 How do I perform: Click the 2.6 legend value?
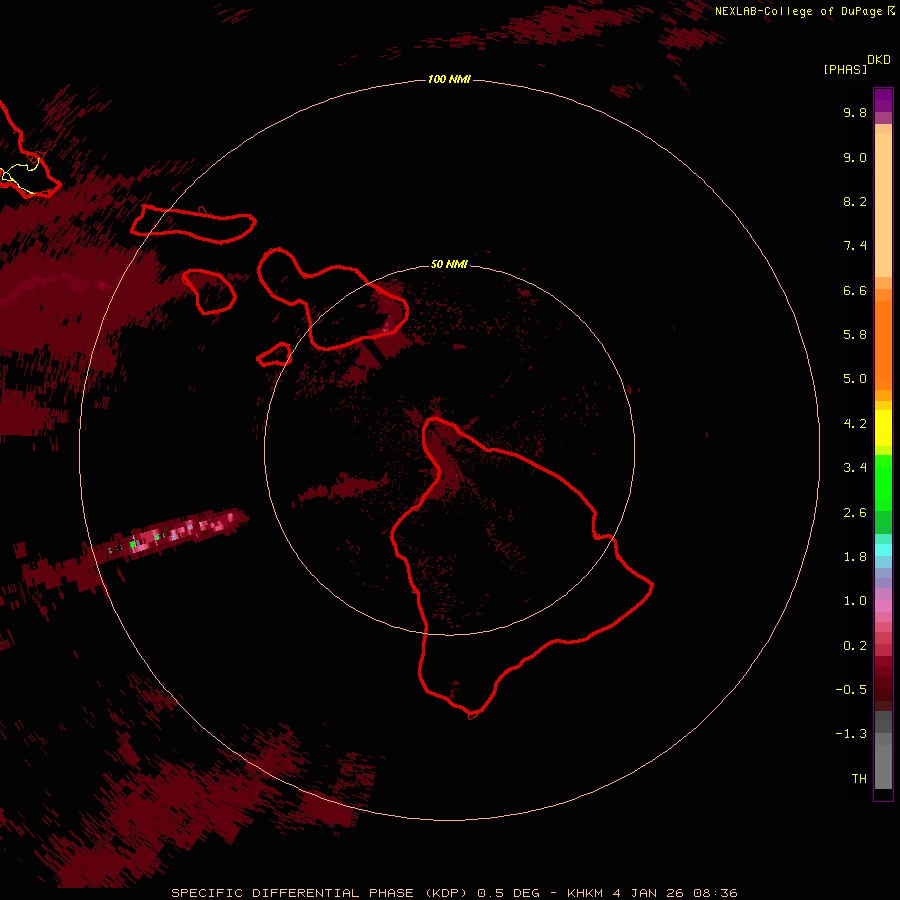click(x=855, y=513)
